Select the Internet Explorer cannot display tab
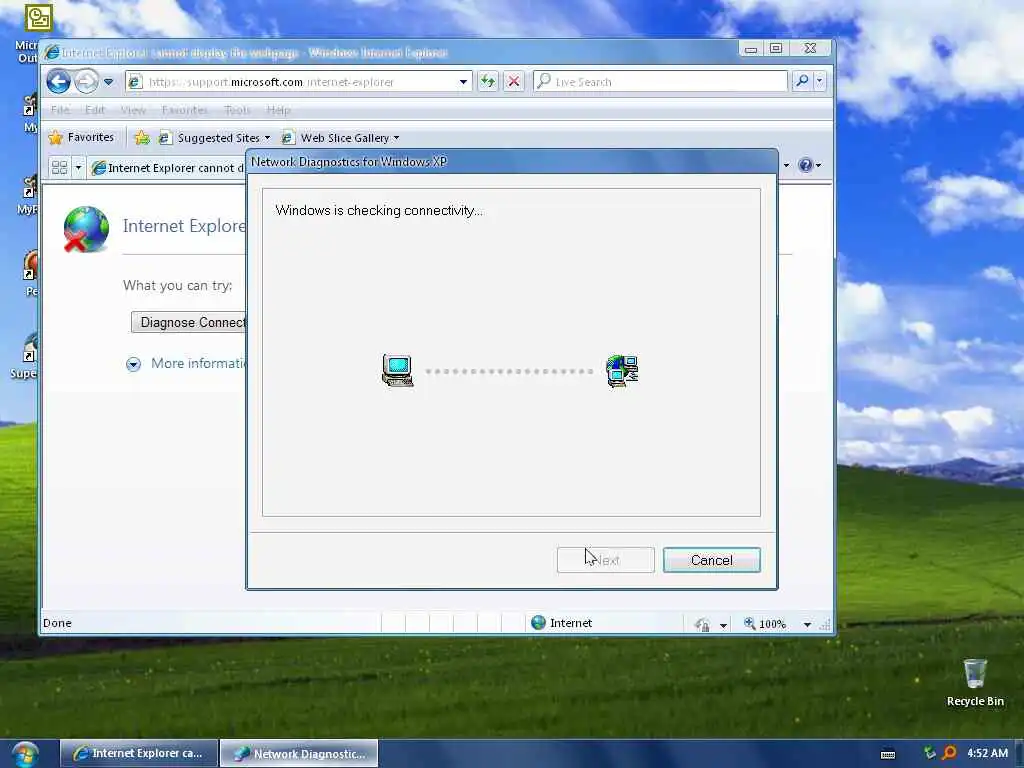 tap(167, 168)
